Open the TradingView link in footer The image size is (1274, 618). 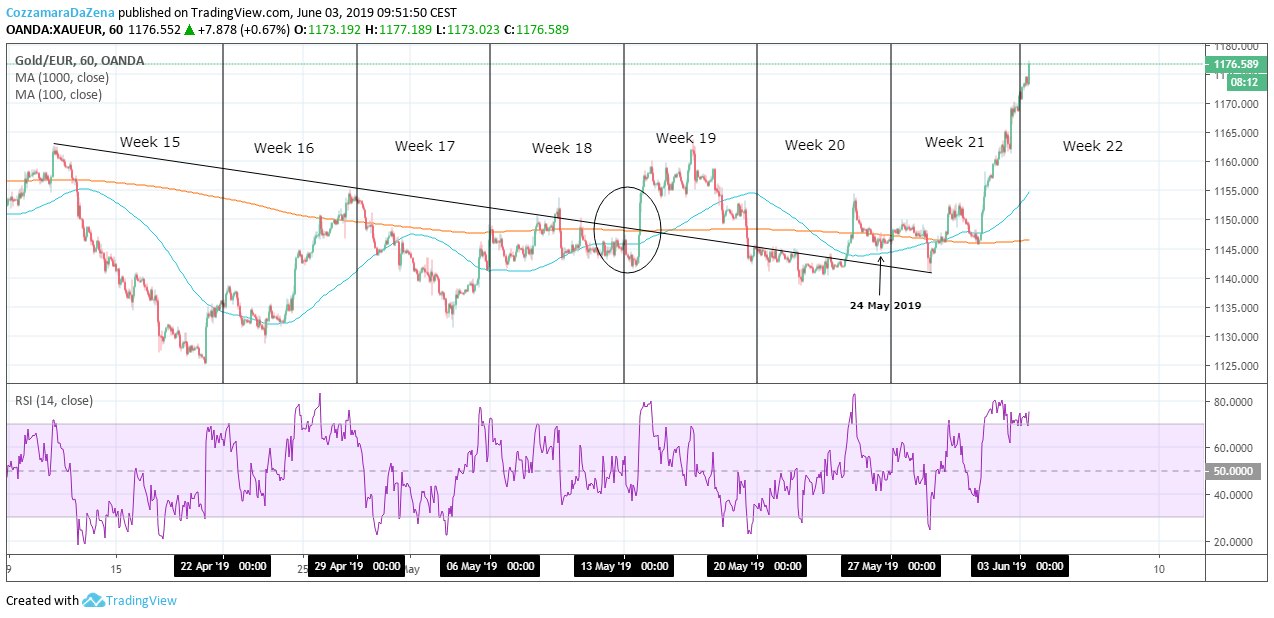142,600
